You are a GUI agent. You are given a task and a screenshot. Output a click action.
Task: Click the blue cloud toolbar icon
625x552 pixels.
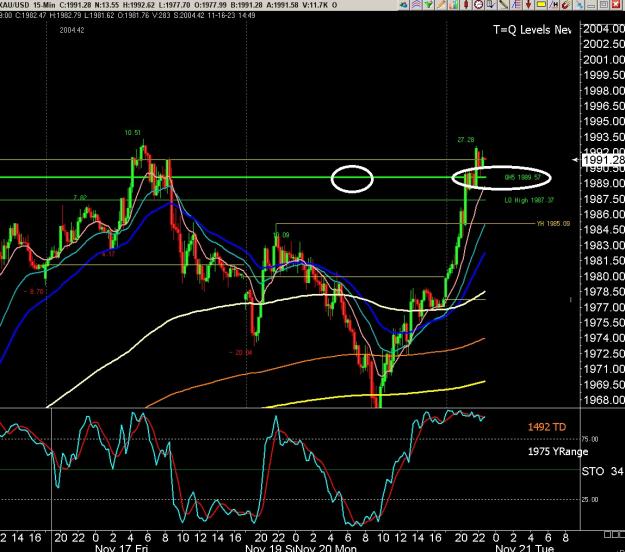pyautogui.click(x=404, y=5)
